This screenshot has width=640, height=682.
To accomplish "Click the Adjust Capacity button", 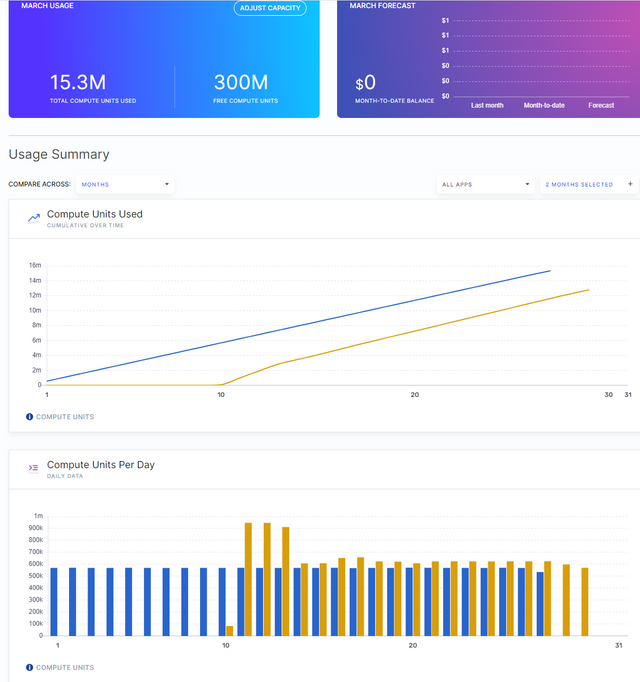I will [x=270, y=8].
